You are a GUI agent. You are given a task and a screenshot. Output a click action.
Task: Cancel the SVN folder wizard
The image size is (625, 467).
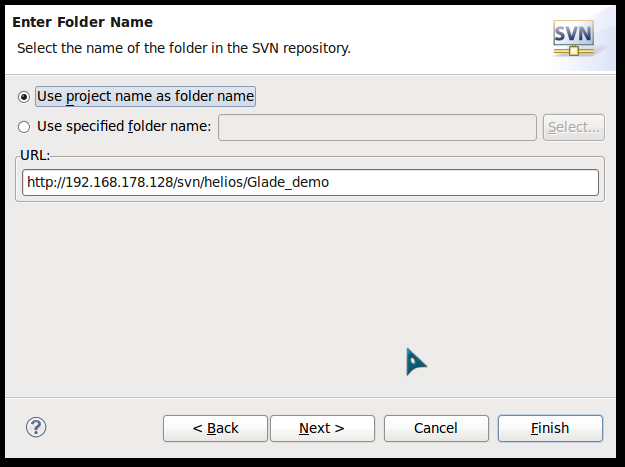coord(436,428)
